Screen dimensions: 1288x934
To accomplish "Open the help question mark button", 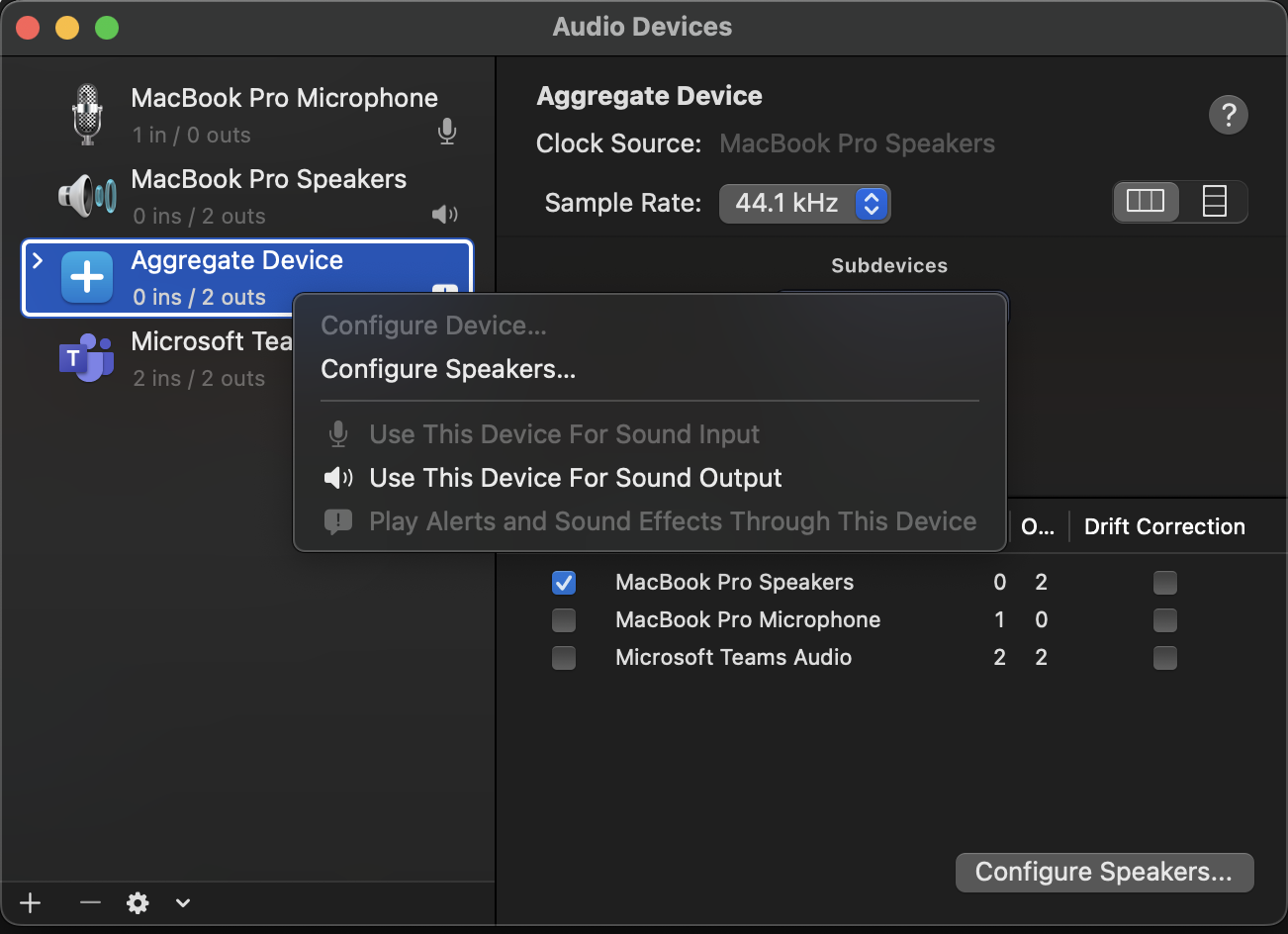I will point(1228,115).
